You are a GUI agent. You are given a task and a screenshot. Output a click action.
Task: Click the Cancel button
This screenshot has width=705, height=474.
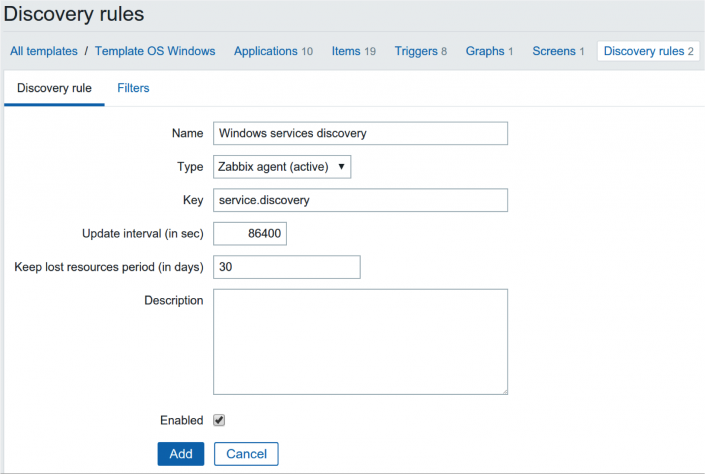coord(246,454)
